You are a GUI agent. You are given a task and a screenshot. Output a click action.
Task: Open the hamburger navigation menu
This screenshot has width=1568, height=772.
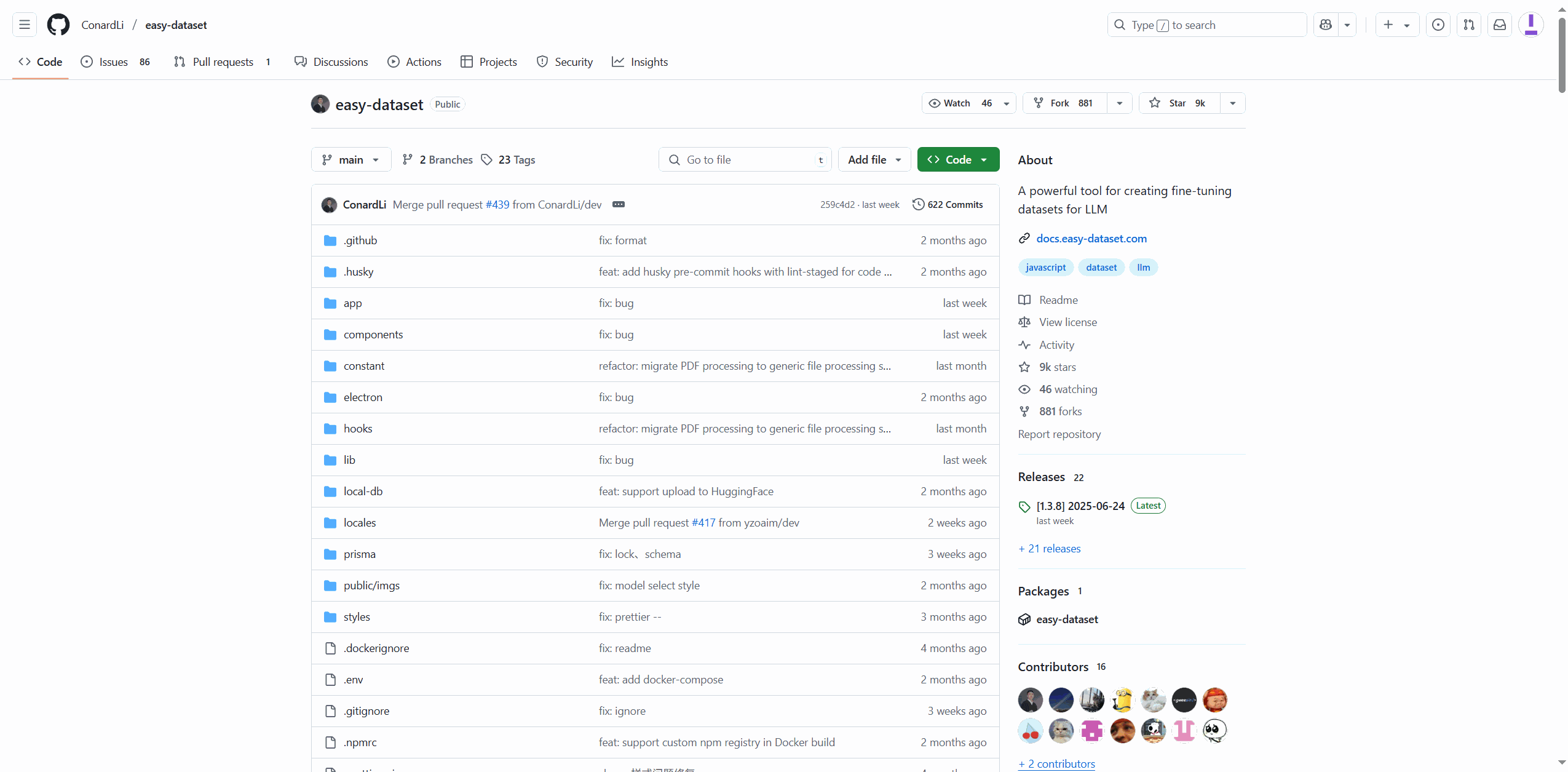click(x=25, y=25)
